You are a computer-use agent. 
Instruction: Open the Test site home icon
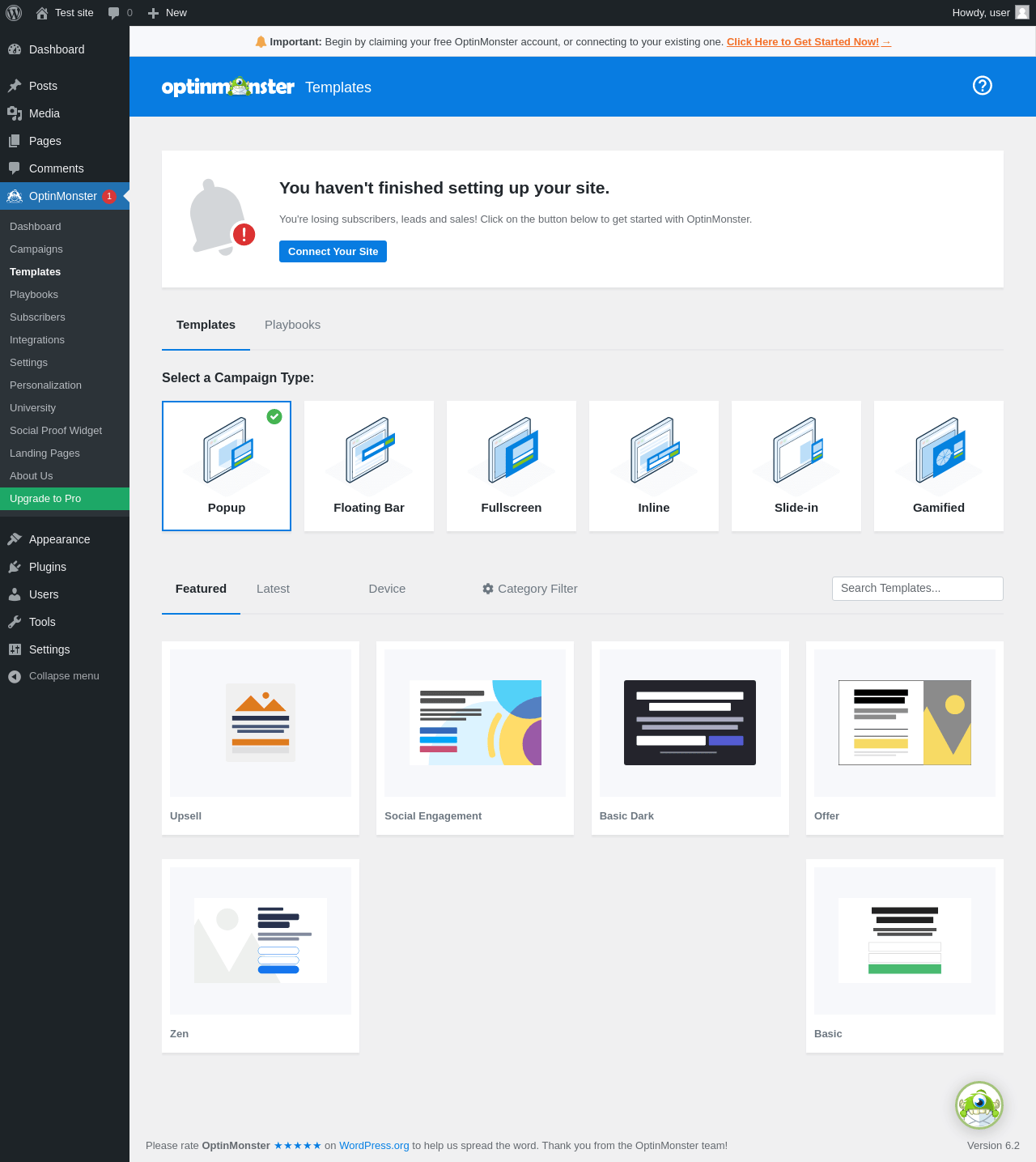point(42,13)
